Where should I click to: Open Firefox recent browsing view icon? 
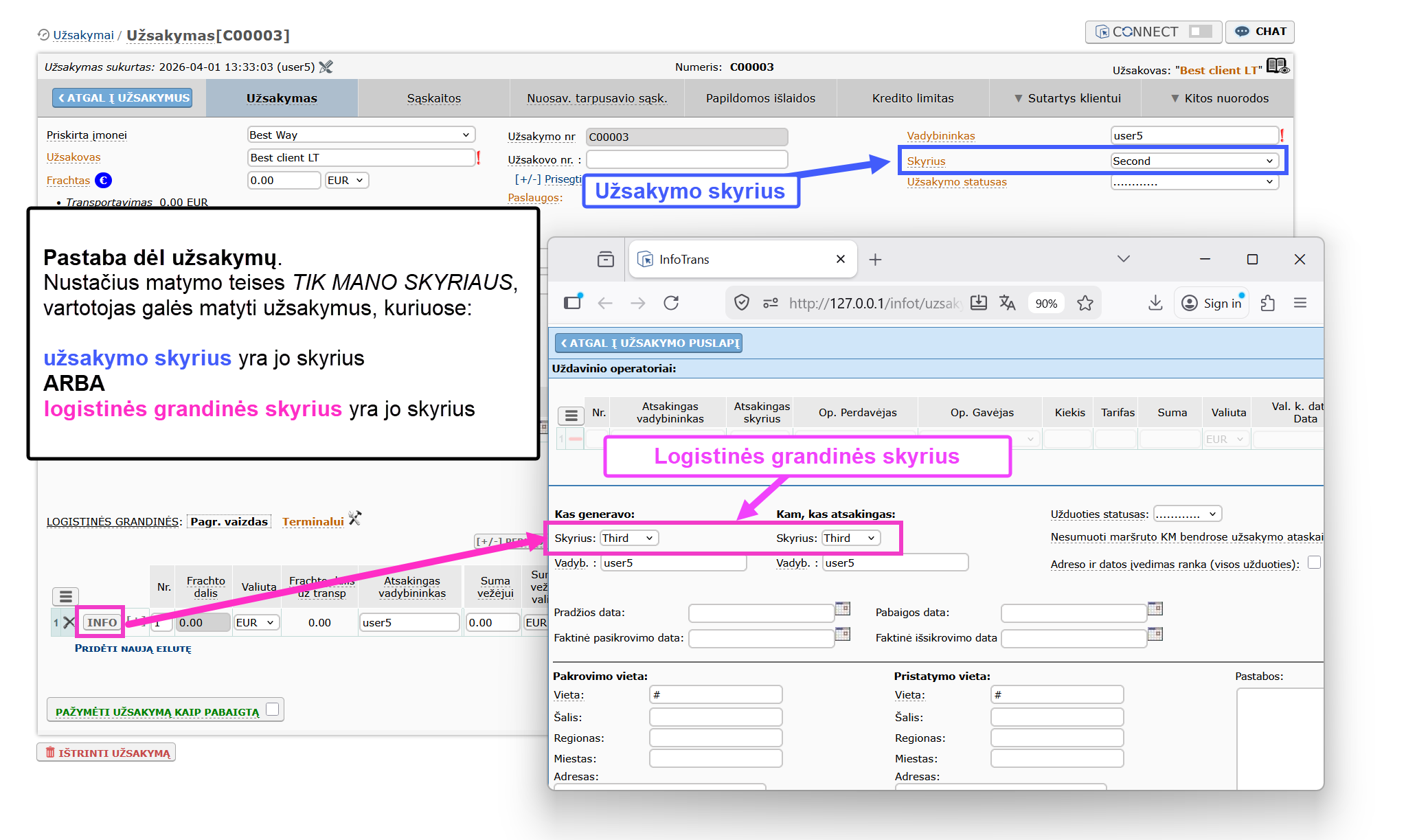click(x=605, y=259)
